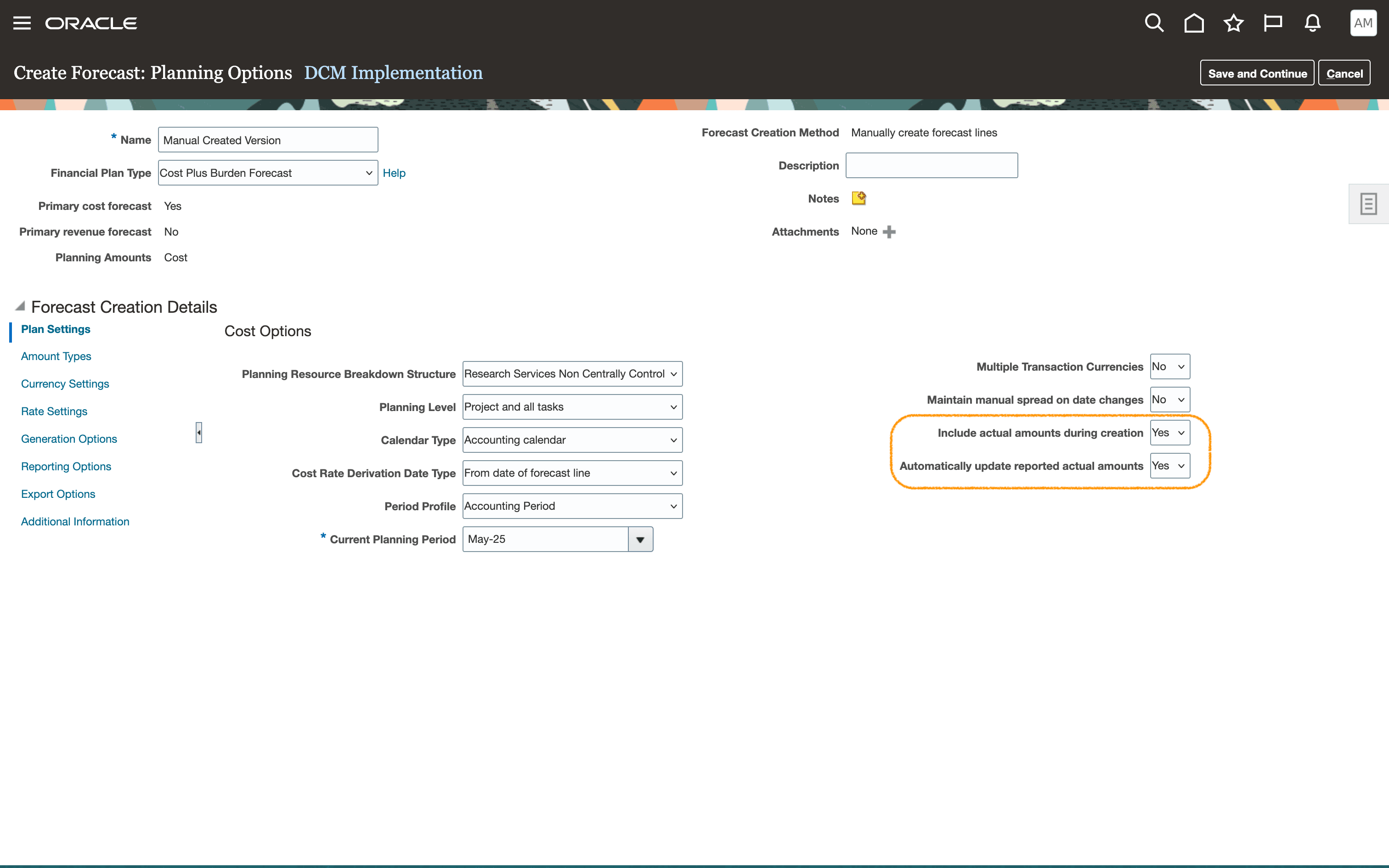Open favorites star icon
The image size is (1389, 868).
pyautogui.click(x=1233, y=23)
